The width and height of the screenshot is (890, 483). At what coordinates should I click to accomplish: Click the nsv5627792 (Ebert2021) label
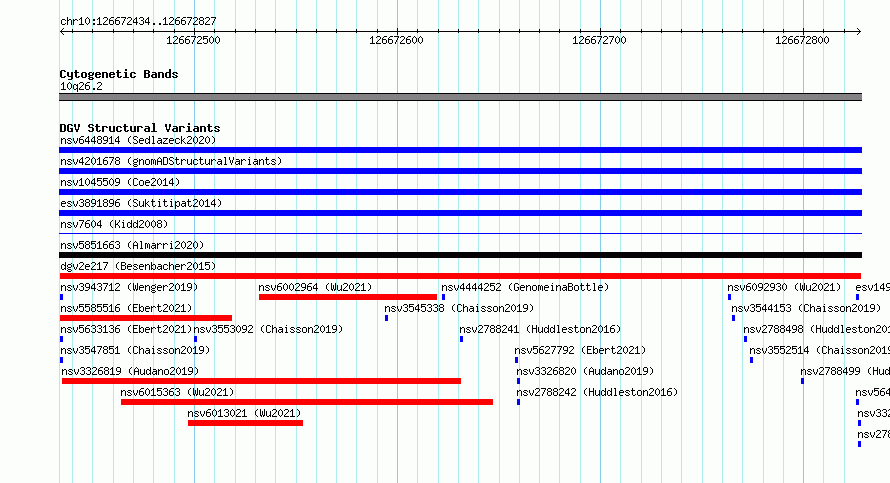click(580, 350)
